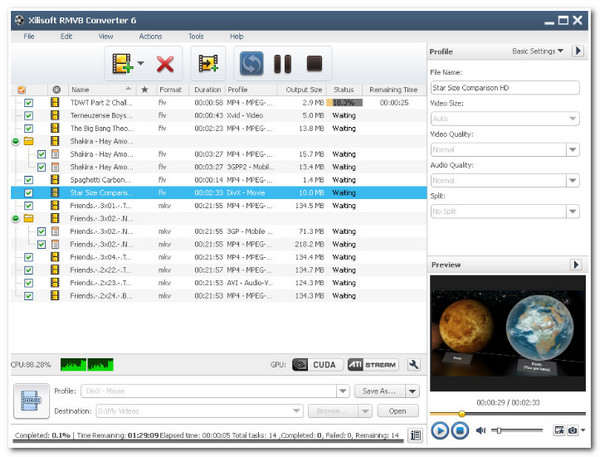Open the Add File dropdown arrow
600x457 pixels.
[x=141, y=63]
